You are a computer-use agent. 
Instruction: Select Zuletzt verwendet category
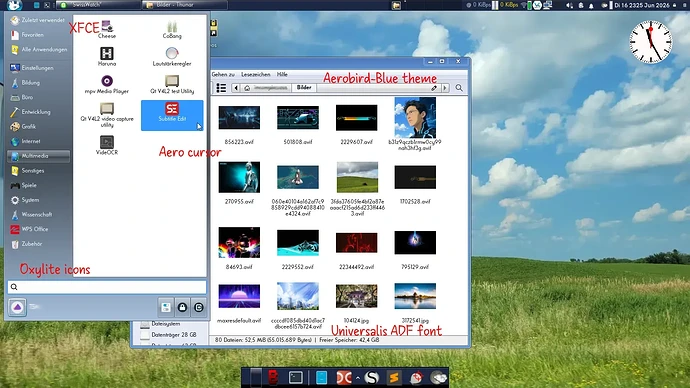(38, 20)
